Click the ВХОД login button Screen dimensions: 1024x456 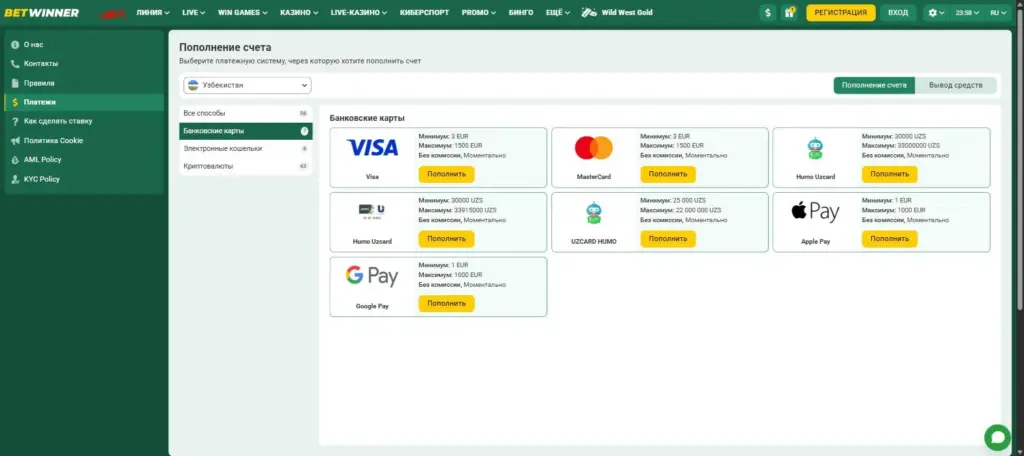pos(898,12)
